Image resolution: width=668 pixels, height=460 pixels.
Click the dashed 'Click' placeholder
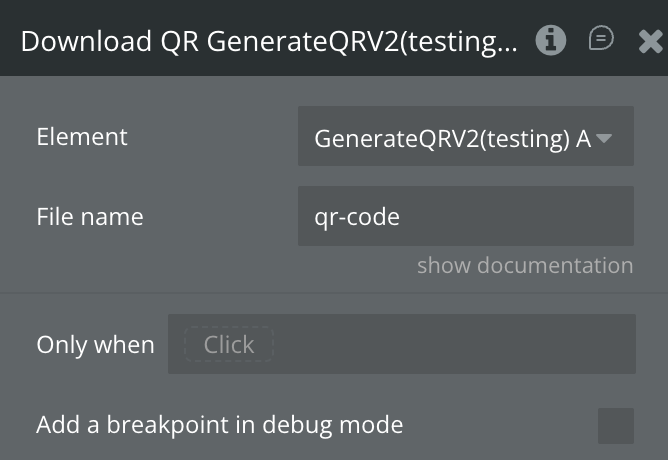point(229,345)
